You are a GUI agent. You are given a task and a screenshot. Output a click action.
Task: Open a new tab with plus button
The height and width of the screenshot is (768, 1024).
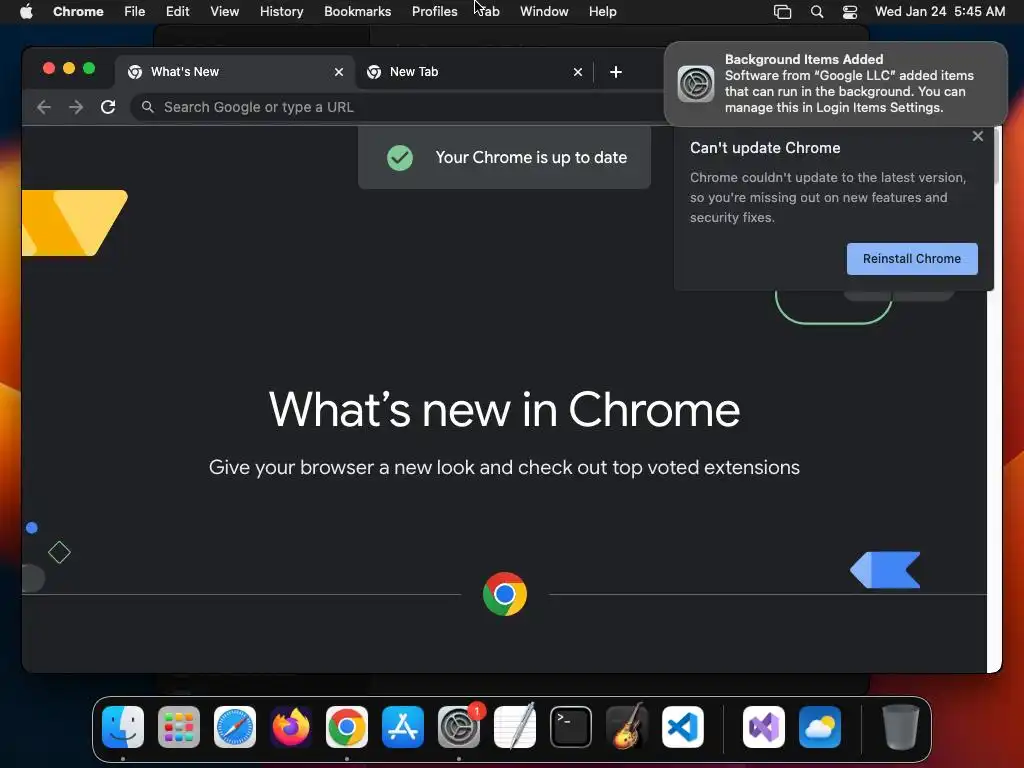tap(616, 72)
